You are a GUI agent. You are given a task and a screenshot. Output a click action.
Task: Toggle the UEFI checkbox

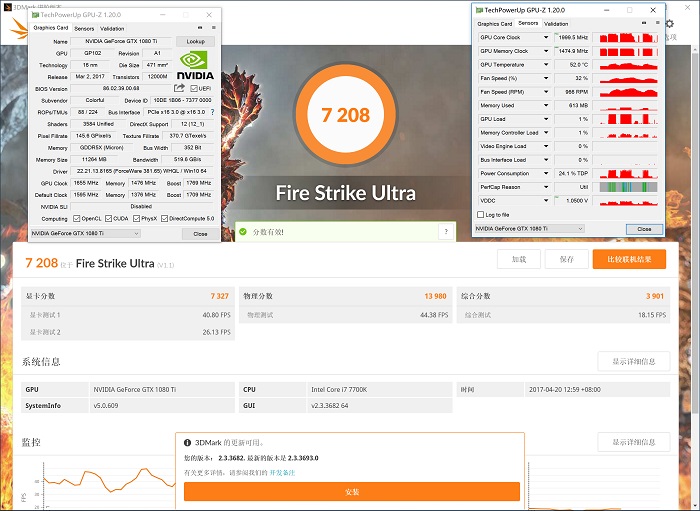pyautogui.click(x=195, y=88)
